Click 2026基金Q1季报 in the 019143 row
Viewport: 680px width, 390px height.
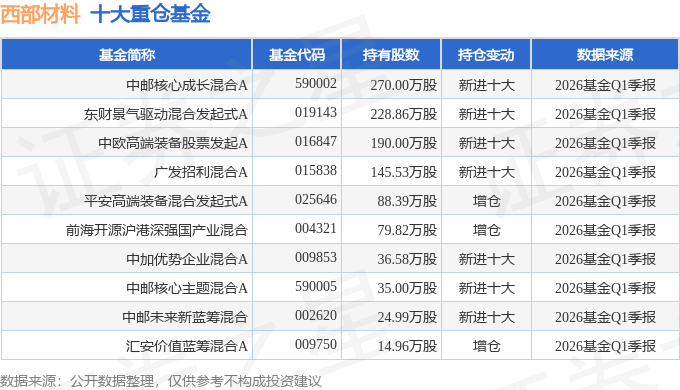click(605, 114)
